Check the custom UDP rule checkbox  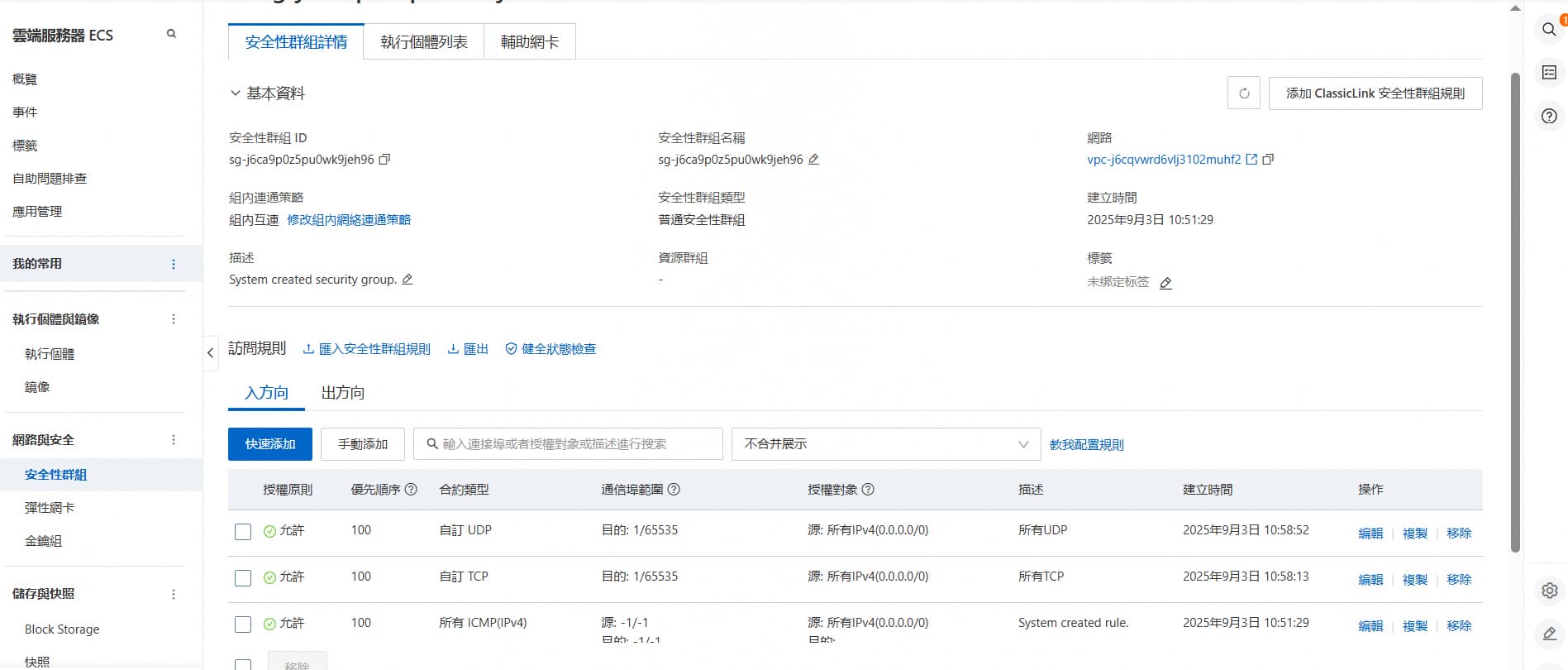click(x=243, y=532)
